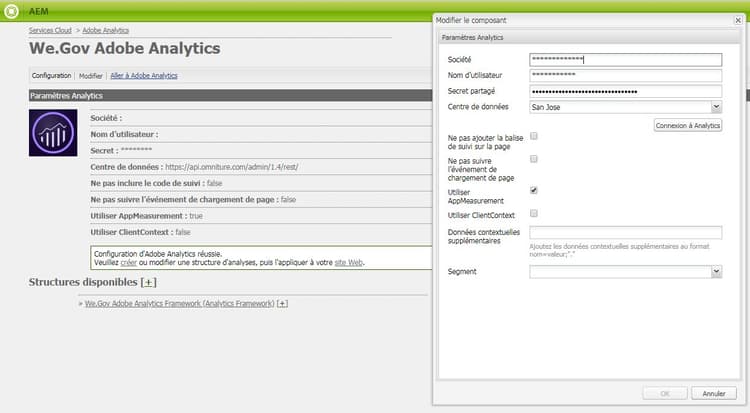Toggle Ne pas suivre l'événement de chargement checkbox
750x413 pixels.
click(534, 159)
